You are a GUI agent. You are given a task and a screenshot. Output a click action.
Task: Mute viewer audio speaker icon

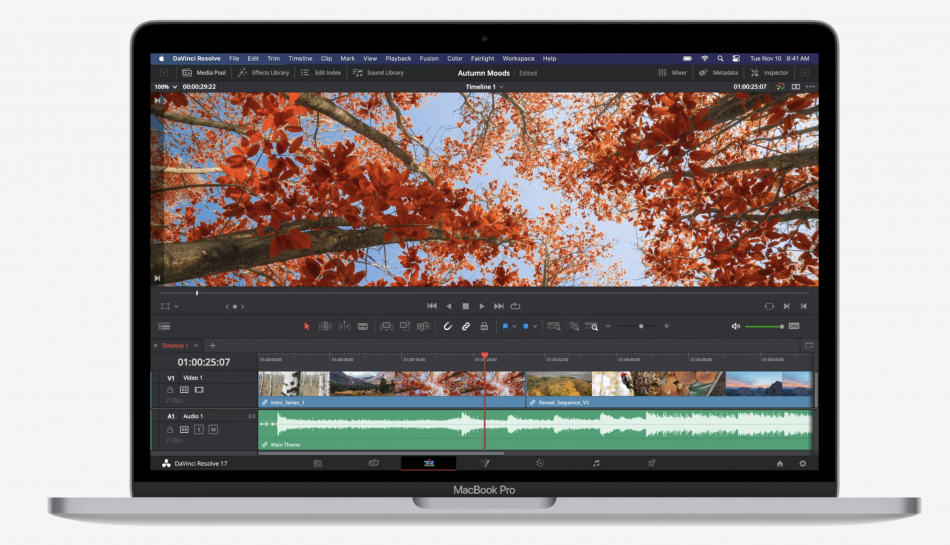736,326
